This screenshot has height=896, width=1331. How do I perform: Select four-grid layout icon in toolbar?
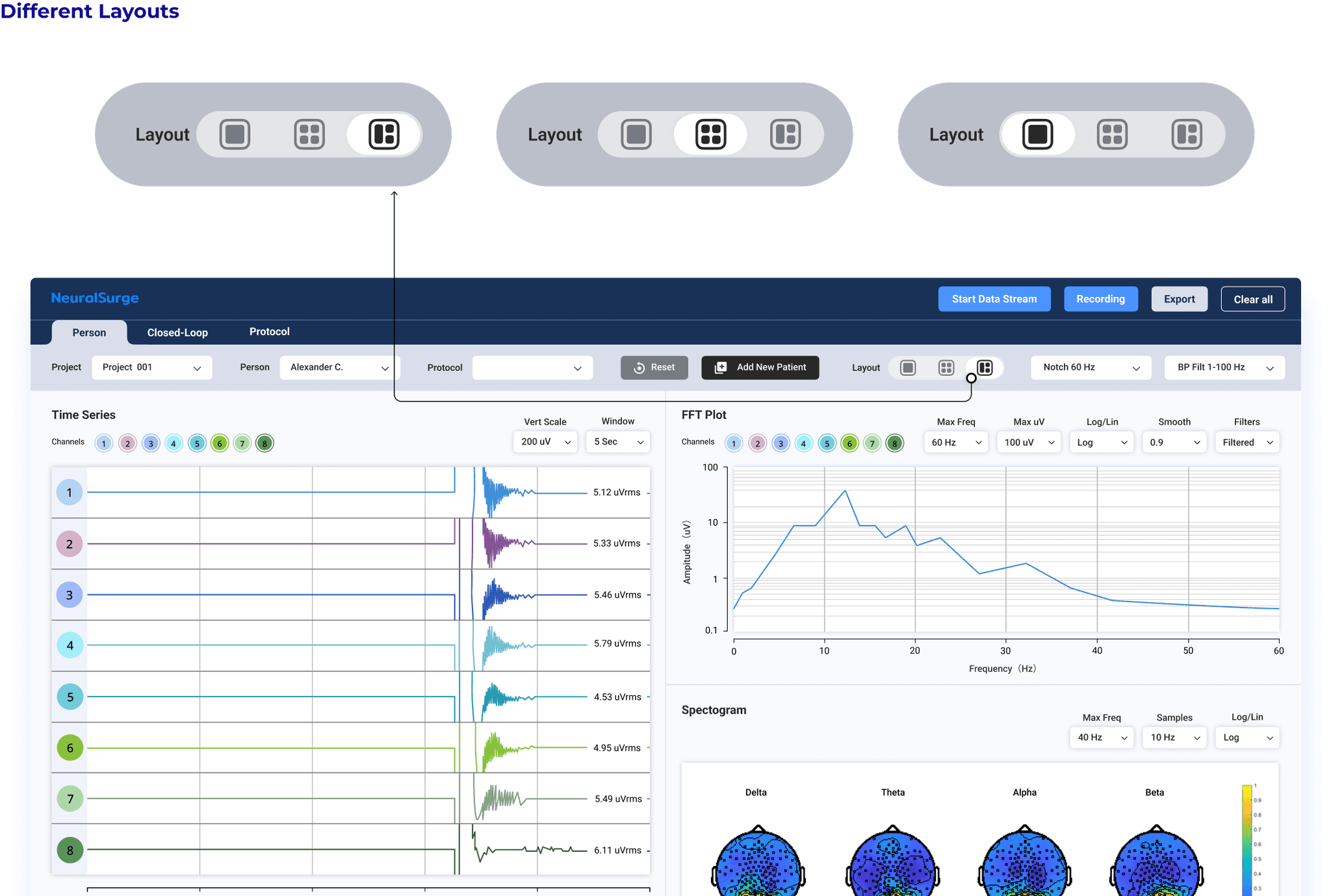click(946, 368)
